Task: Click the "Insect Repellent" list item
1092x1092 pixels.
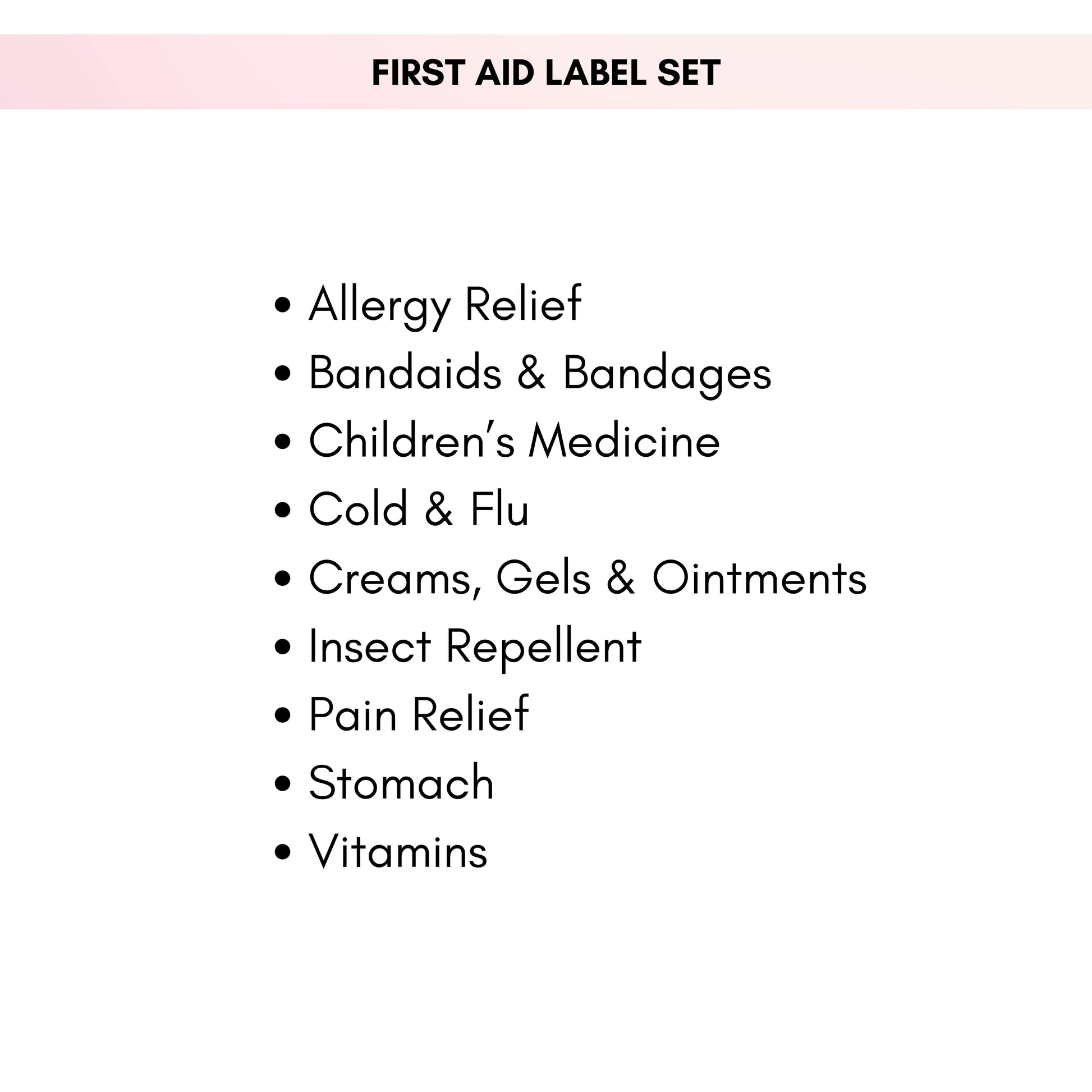Action: tap(475, 646)
